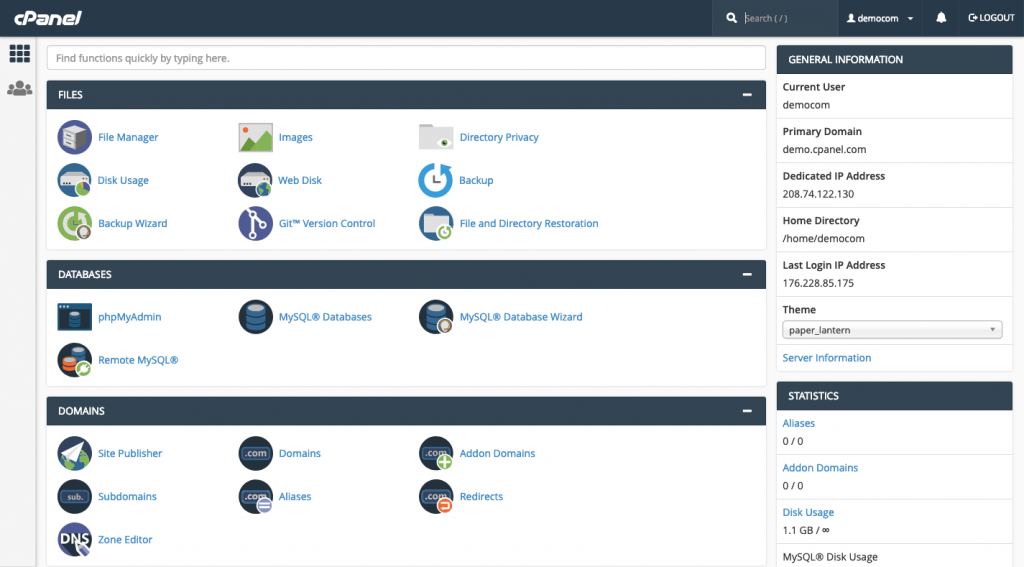Open Git Version Control icon

(x=255, y=223)
